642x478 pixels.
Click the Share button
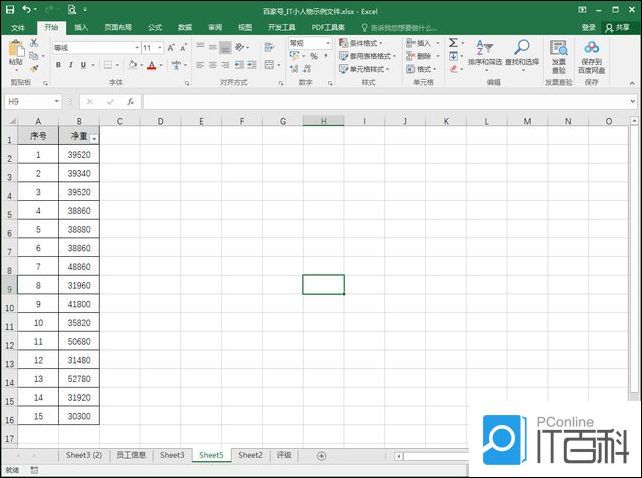pyautogui.click(x=618, y=27)
